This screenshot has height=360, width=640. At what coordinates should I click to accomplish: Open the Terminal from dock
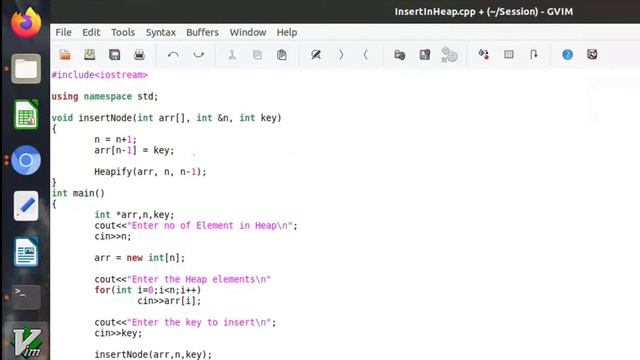pos(26,297)
